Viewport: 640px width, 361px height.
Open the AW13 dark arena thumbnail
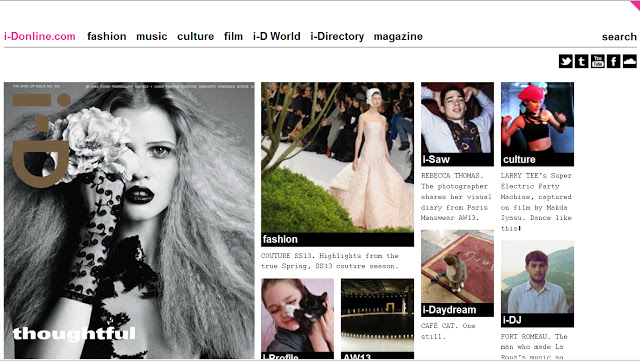377,315
